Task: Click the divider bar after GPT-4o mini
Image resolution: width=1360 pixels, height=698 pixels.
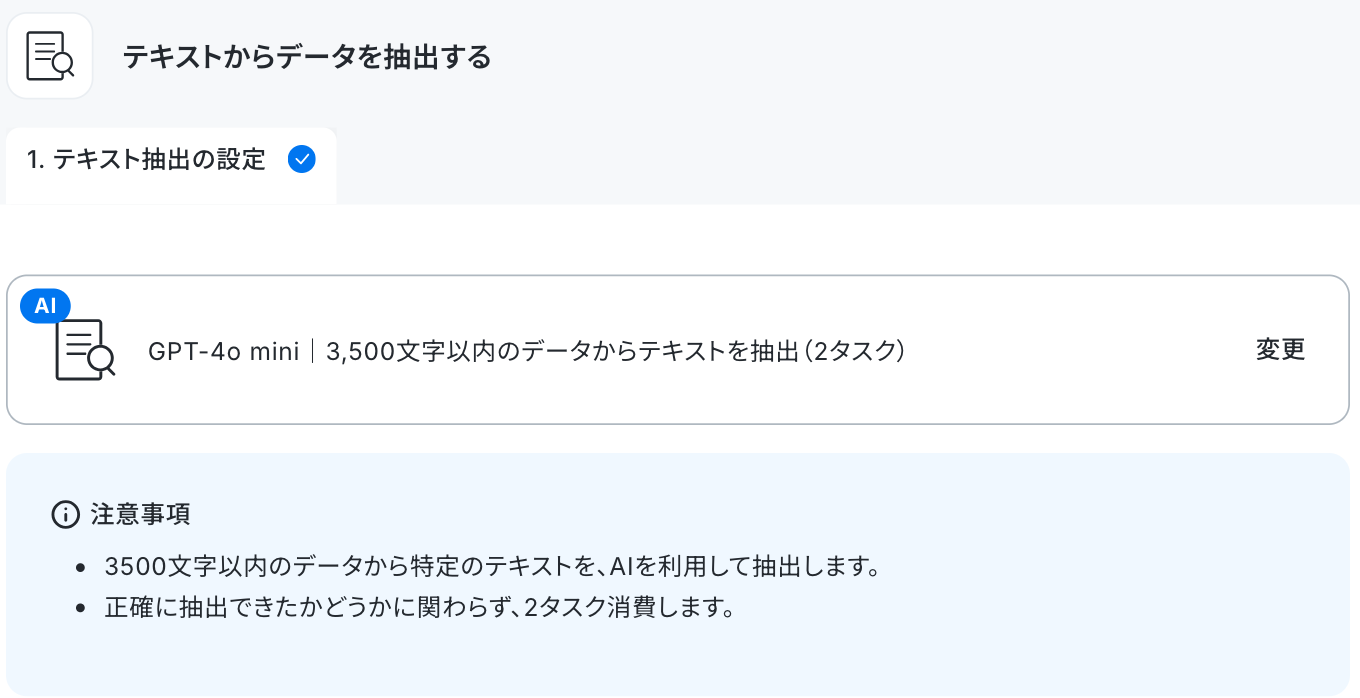Action: (x=313, y=351)
